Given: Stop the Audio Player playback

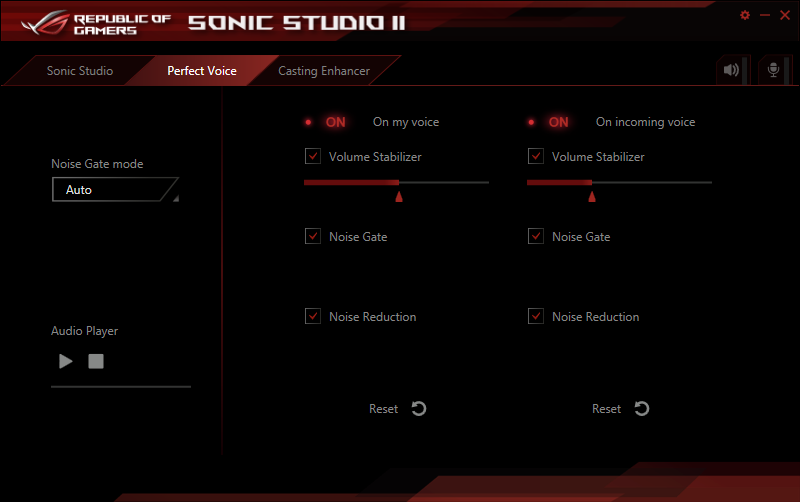Looking at the screenshot, I should click(96, 361).
